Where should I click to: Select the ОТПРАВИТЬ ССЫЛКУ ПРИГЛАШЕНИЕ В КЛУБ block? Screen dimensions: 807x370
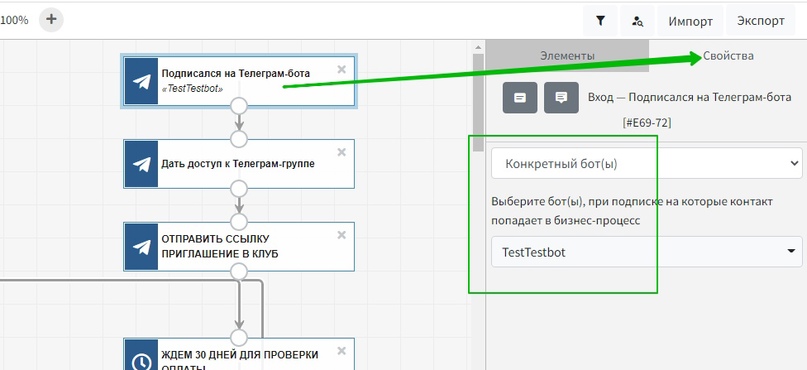[x=239, y=246]
